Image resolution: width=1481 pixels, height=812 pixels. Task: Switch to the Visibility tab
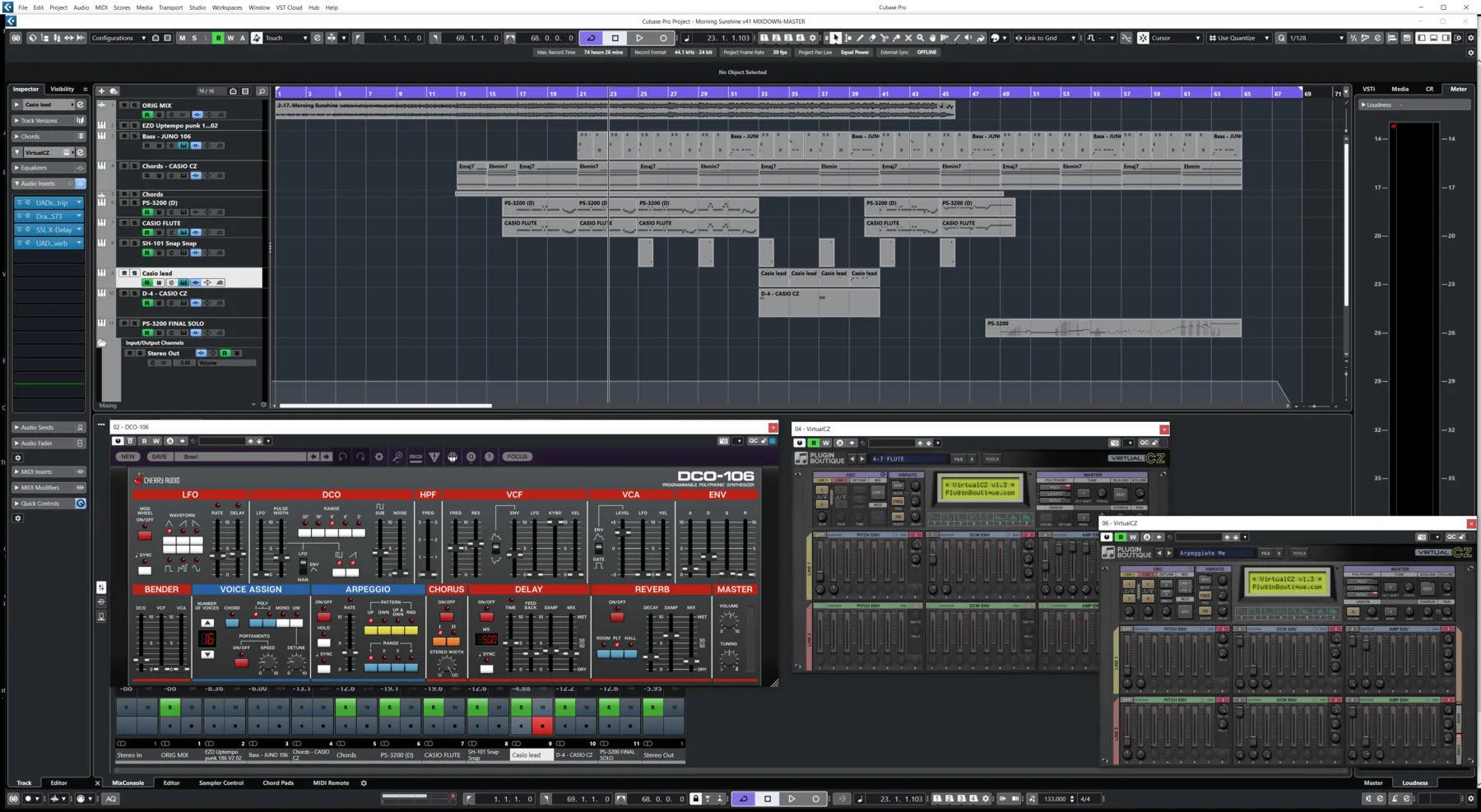click(x=62, y=89)
